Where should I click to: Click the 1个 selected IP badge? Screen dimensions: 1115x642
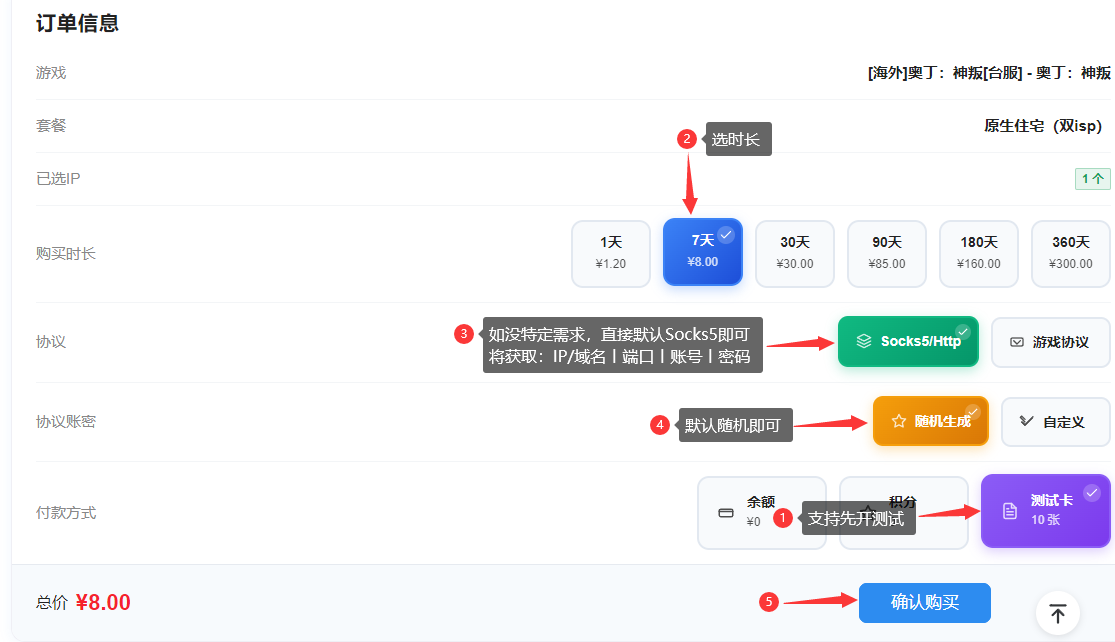point(1092,179)
